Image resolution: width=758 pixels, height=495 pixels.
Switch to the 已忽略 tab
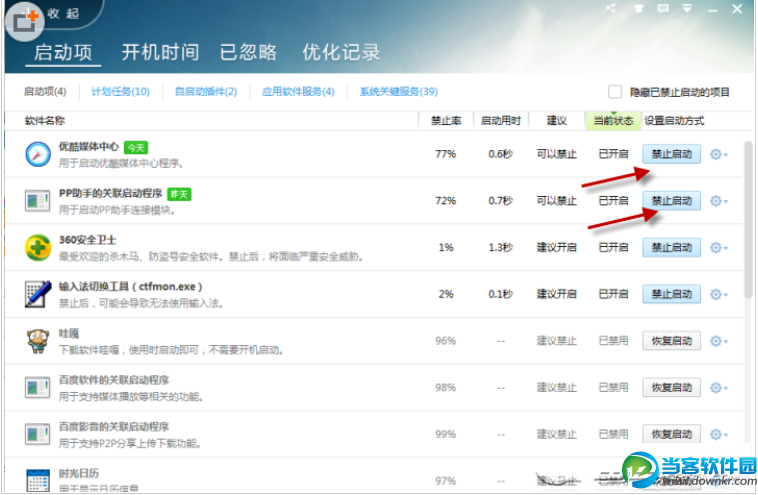(248, 52)
